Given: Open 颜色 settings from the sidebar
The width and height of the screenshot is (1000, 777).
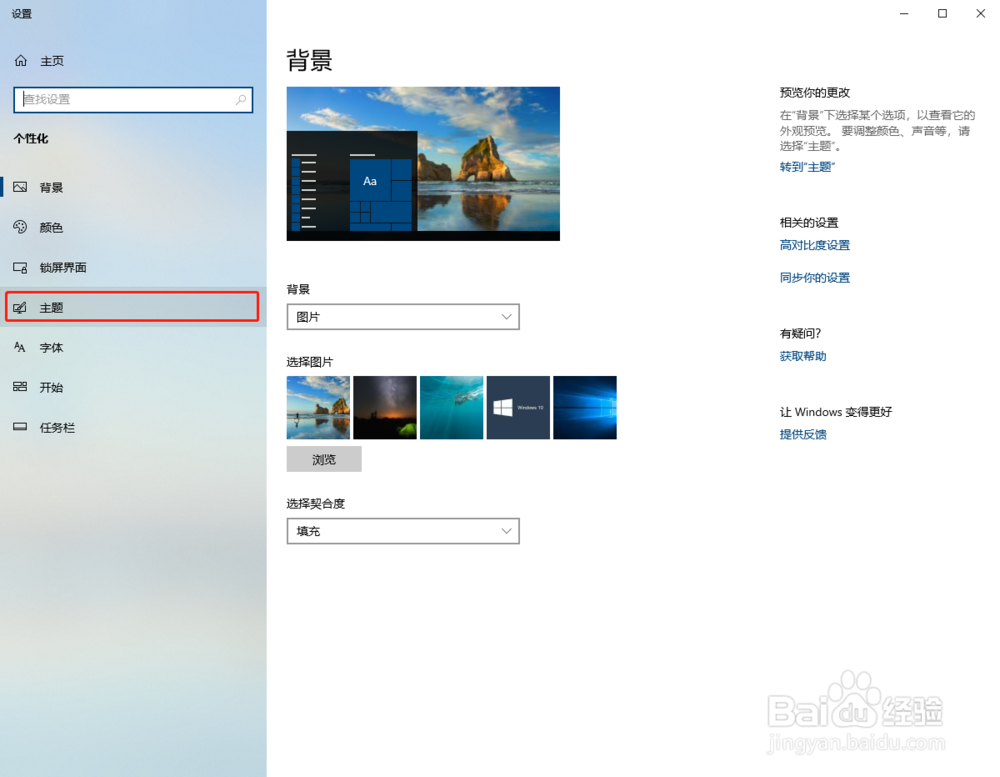Looking at the screenshot, I should [x=21, y=227].
